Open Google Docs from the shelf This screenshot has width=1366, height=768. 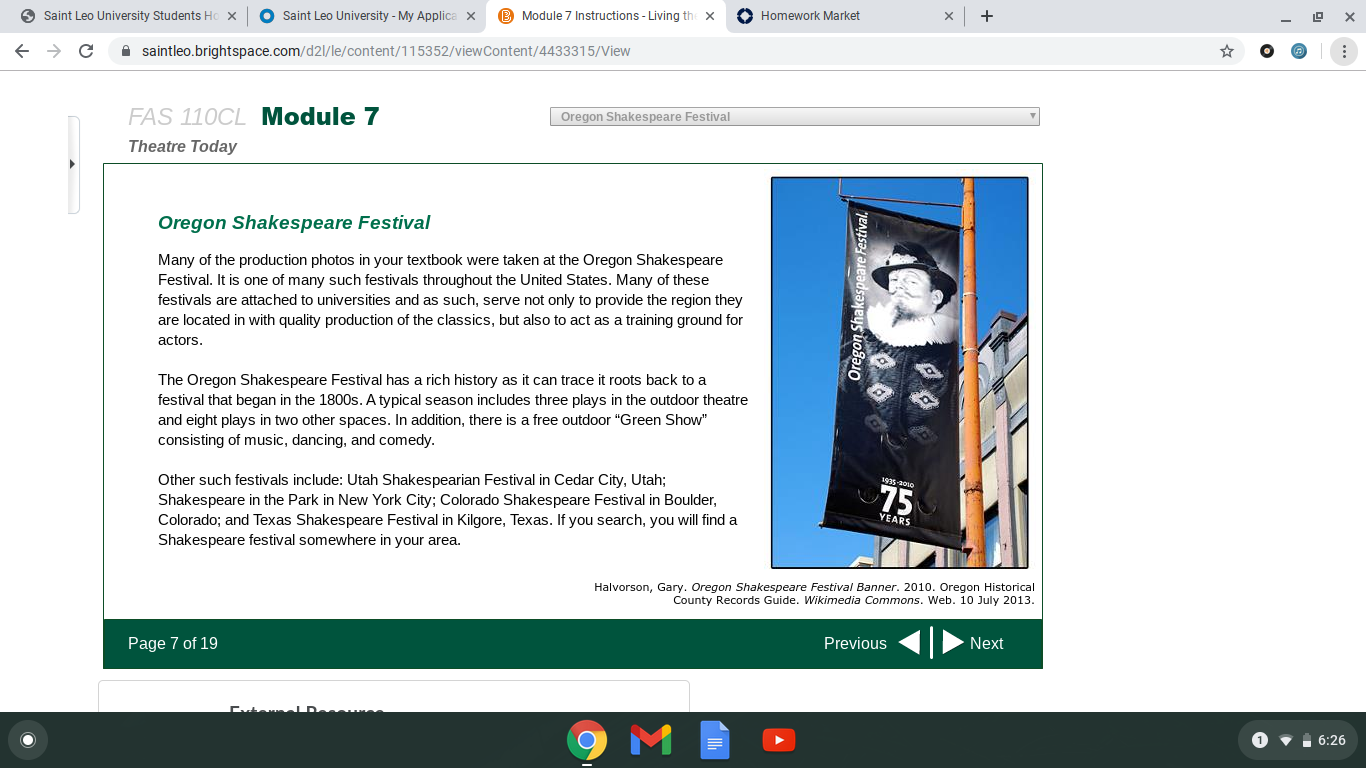(715, 740)
